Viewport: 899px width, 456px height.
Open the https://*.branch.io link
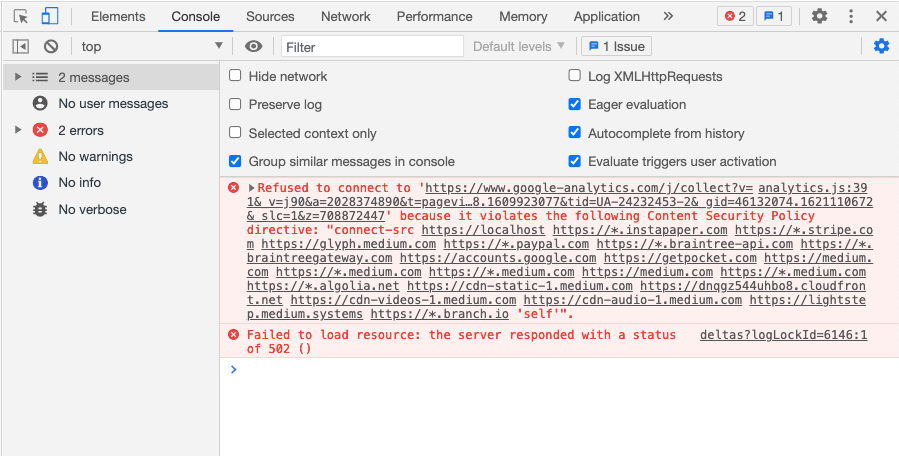click(440, 314)
